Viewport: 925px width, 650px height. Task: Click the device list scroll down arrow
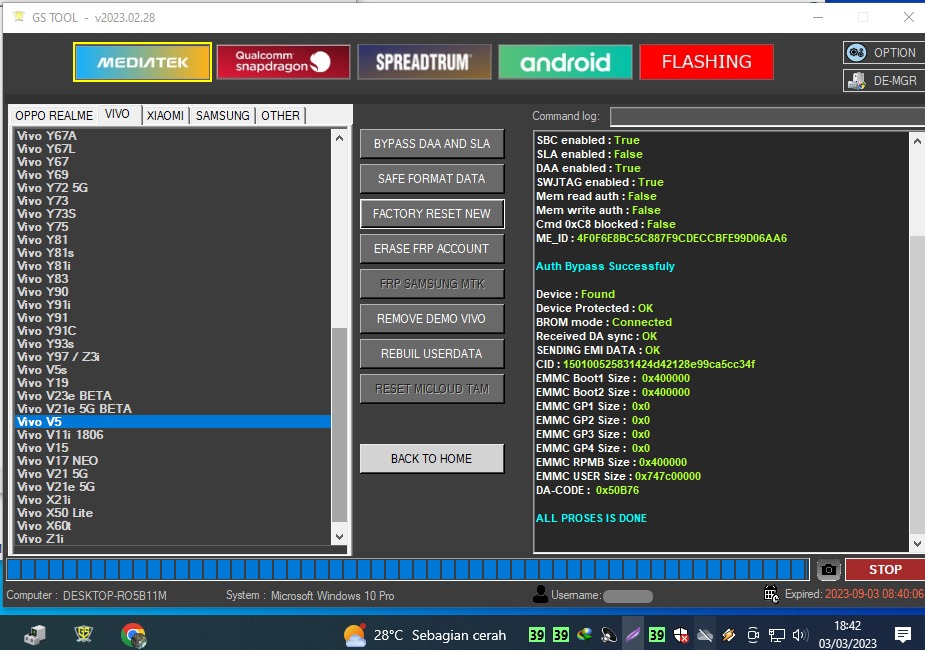click(339, 537)
